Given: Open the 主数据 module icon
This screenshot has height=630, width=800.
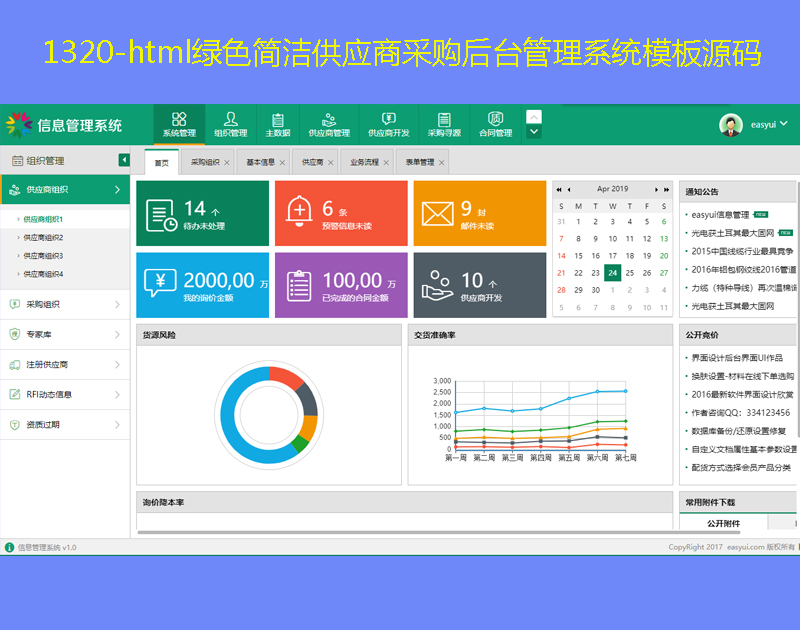Looking at the screenshot, I should pyautogui.click(x=278, y=124).
